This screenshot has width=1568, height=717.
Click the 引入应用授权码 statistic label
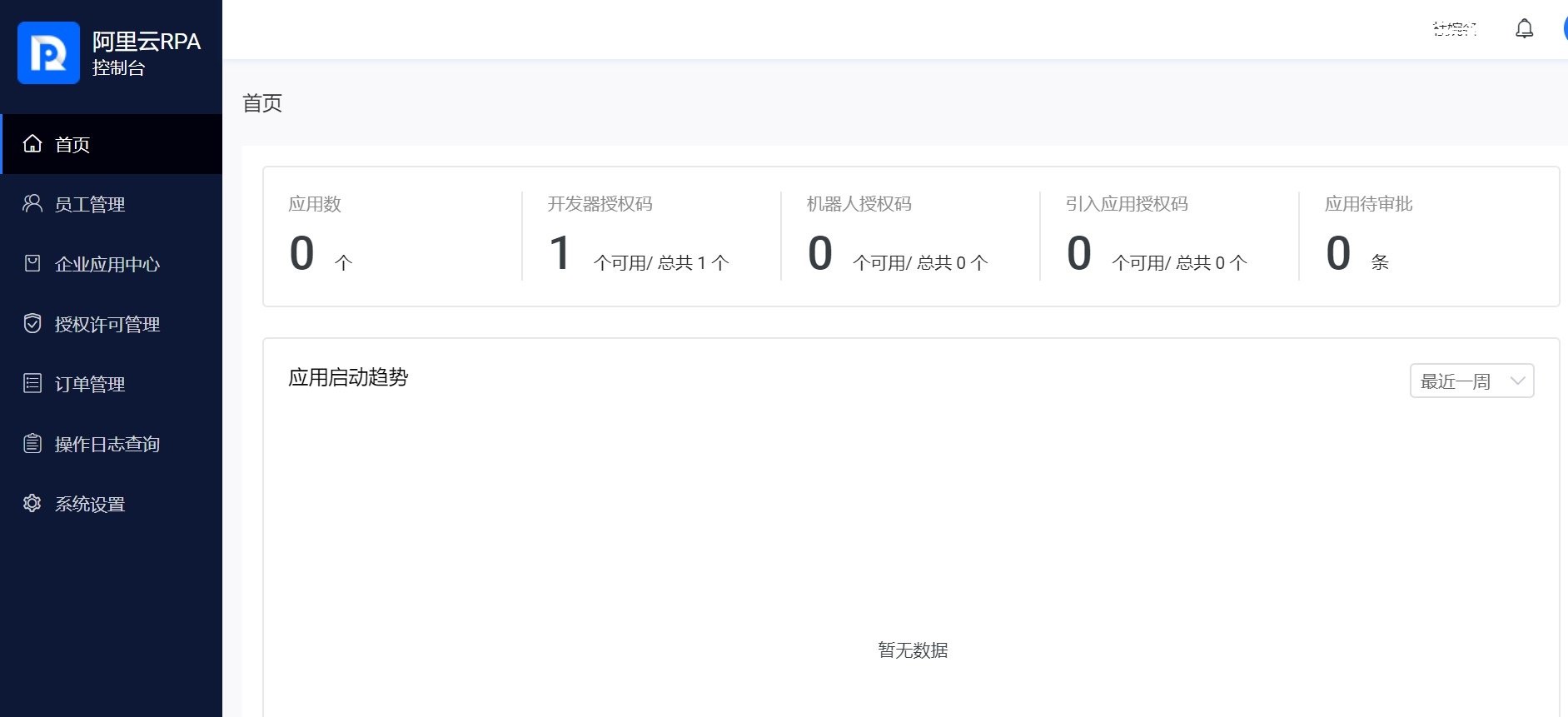(1127, 204)
